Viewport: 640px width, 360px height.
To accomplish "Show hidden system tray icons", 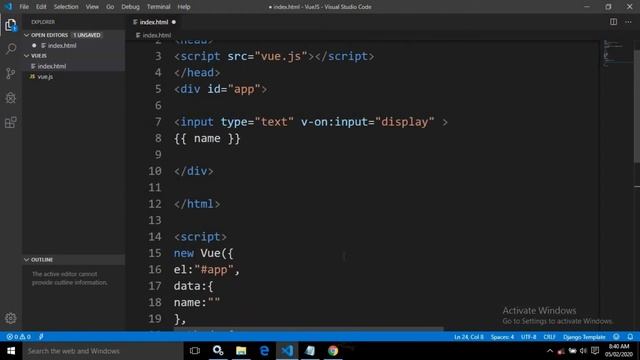I will pyautogui.click(x=550, y=351).
